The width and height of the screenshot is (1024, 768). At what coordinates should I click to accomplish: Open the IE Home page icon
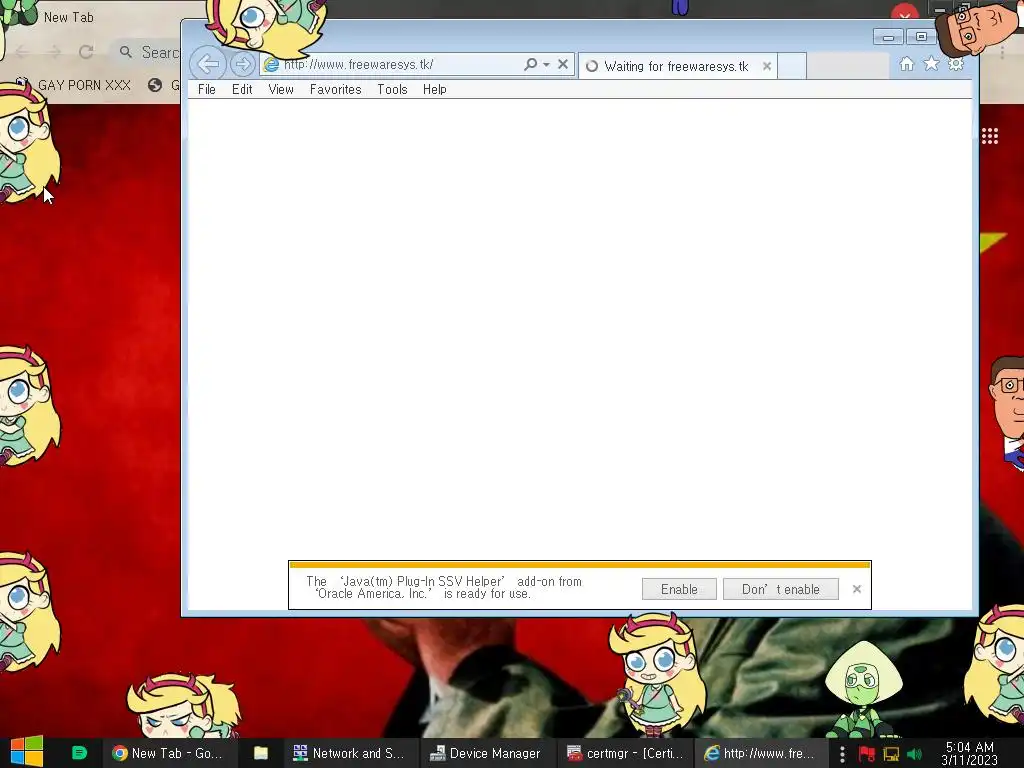(906, 64)
